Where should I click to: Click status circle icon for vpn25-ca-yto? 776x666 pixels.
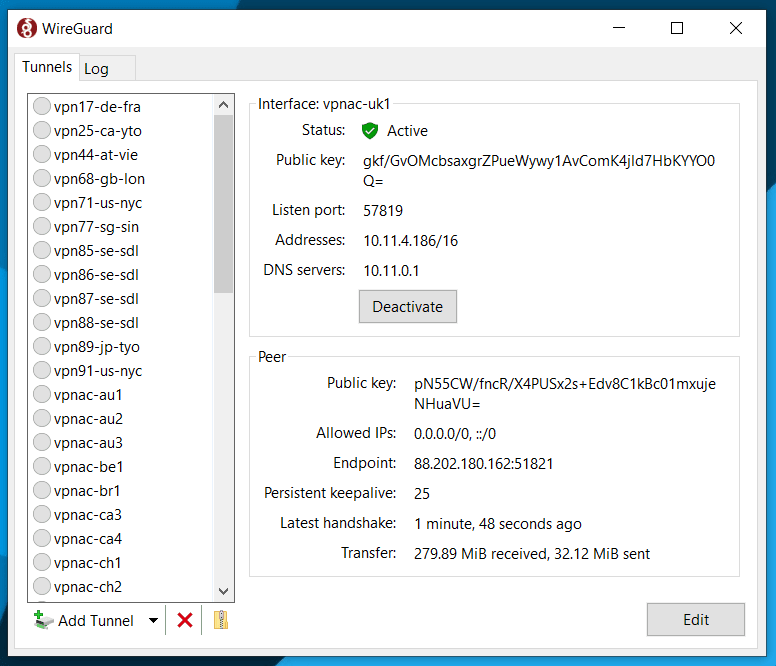[x=42, y=130]
